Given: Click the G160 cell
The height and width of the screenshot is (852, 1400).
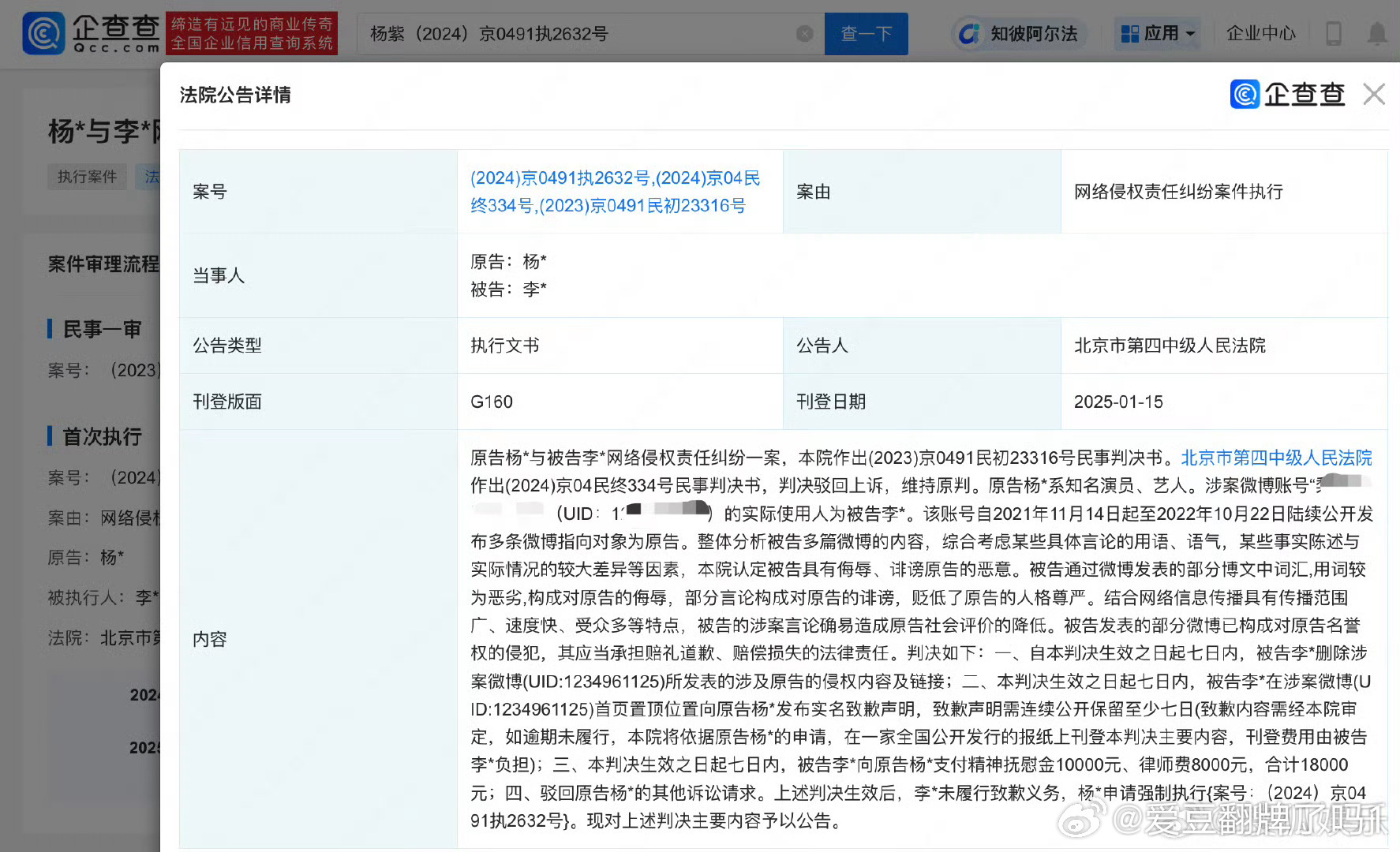Looking at the screenshot, I should pos(620,402).
